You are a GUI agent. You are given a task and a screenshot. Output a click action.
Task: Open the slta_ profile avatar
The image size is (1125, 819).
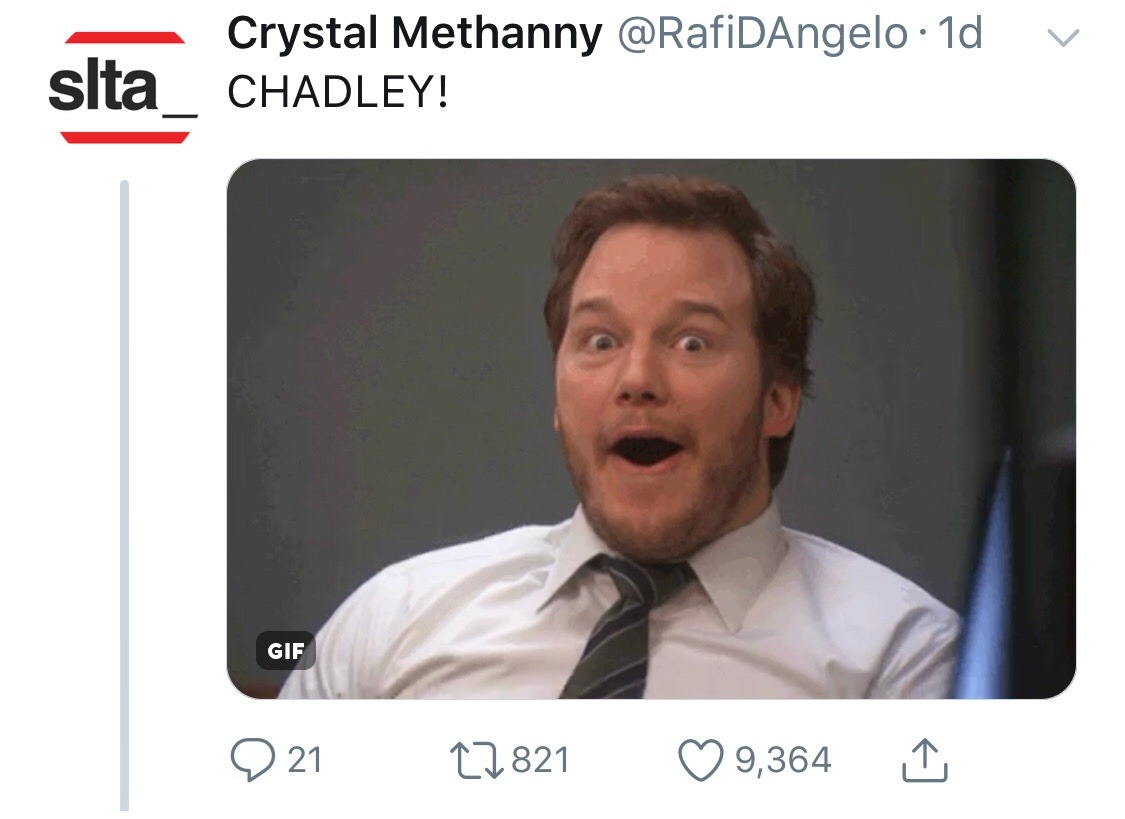[123, 87]
